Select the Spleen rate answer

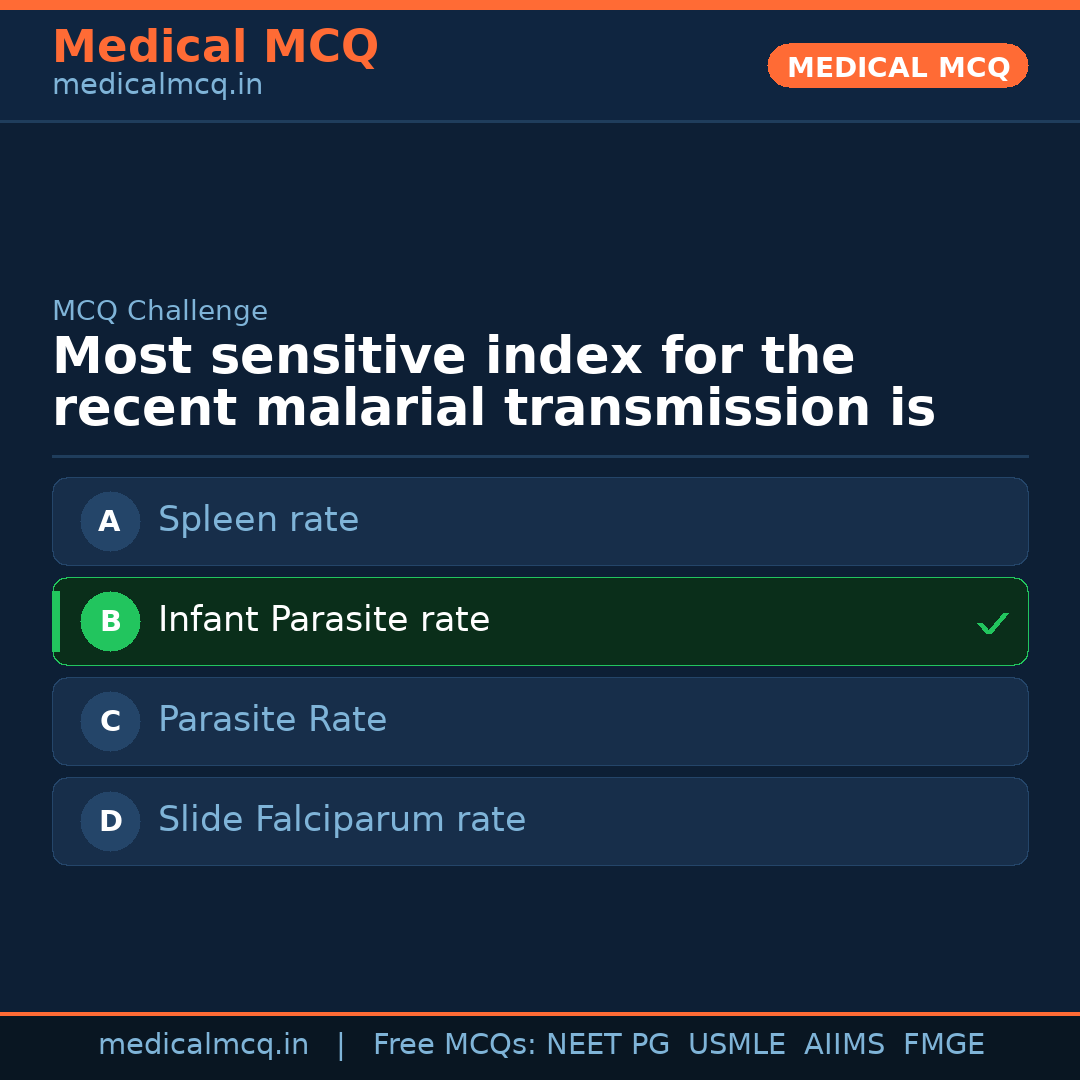(x=258, y=520)
